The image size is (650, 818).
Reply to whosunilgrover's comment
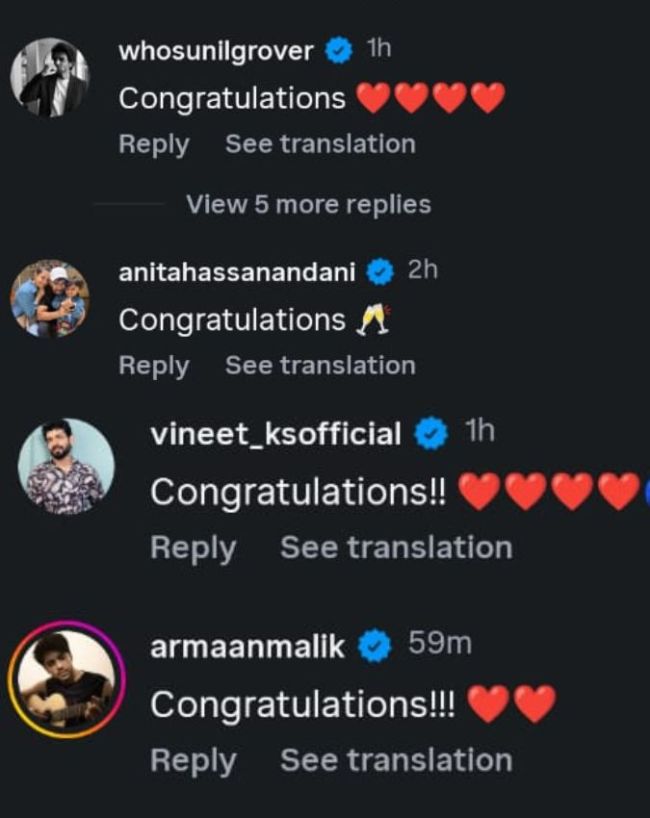click(153, 144)
